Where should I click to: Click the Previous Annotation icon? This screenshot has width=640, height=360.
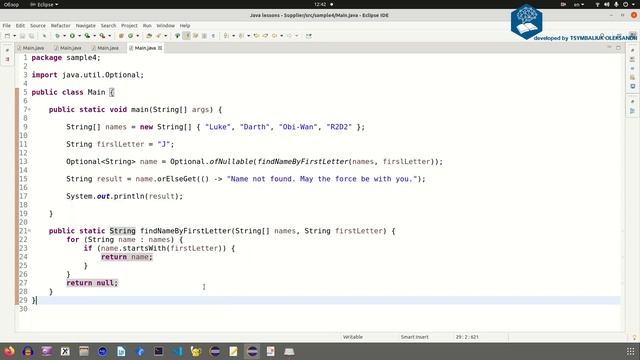click(241, 36)
